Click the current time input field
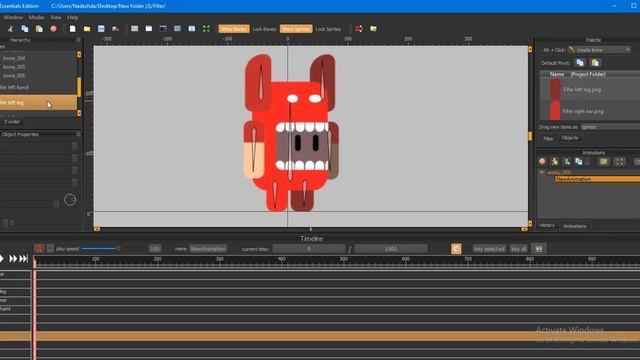The width and height of the screenshot is (640, 360). [309, 249]
